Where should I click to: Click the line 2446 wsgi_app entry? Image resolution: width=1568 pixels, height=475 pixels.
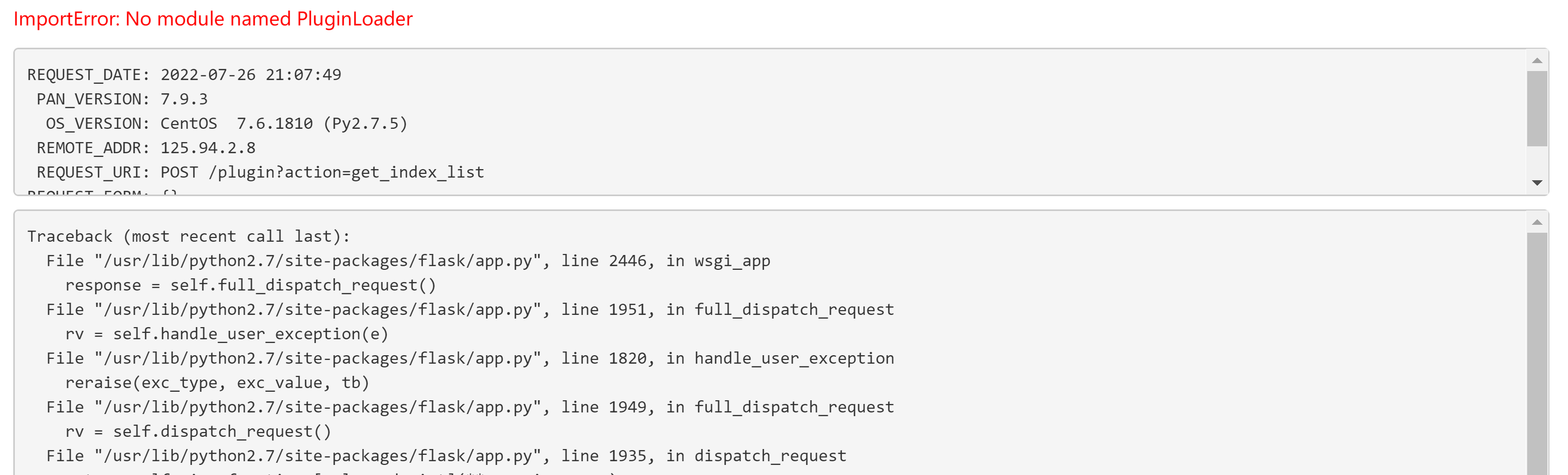coord(408,261)
